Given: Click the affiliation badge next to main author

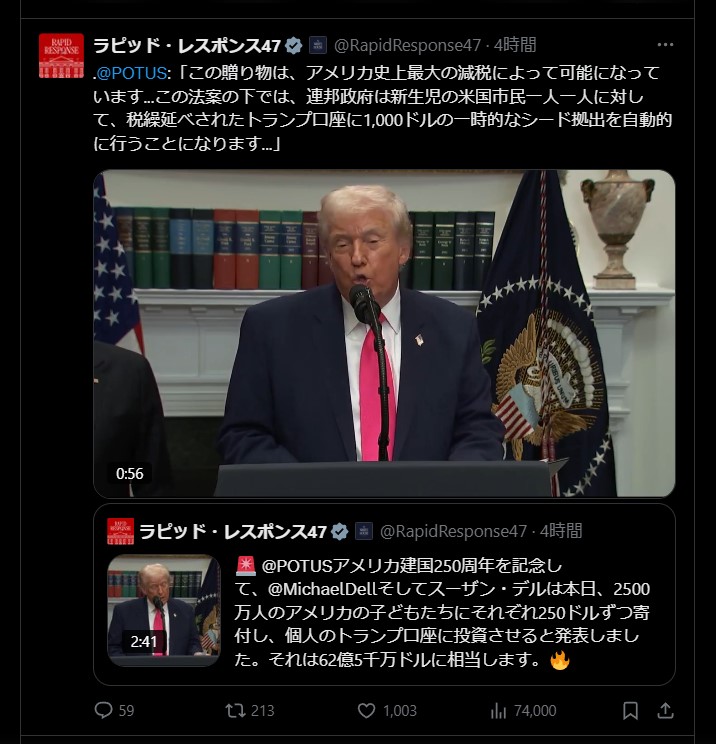Looking at the screenshot, I should [318, 45].
